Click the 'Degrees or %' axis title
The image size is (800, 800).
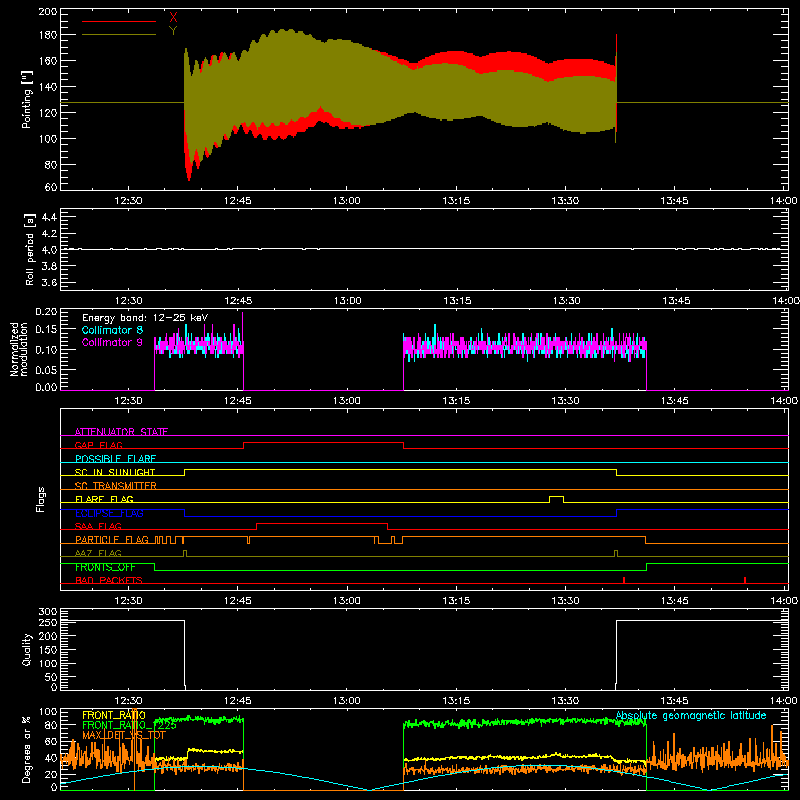pyautogui.click(x=27, y=749)
